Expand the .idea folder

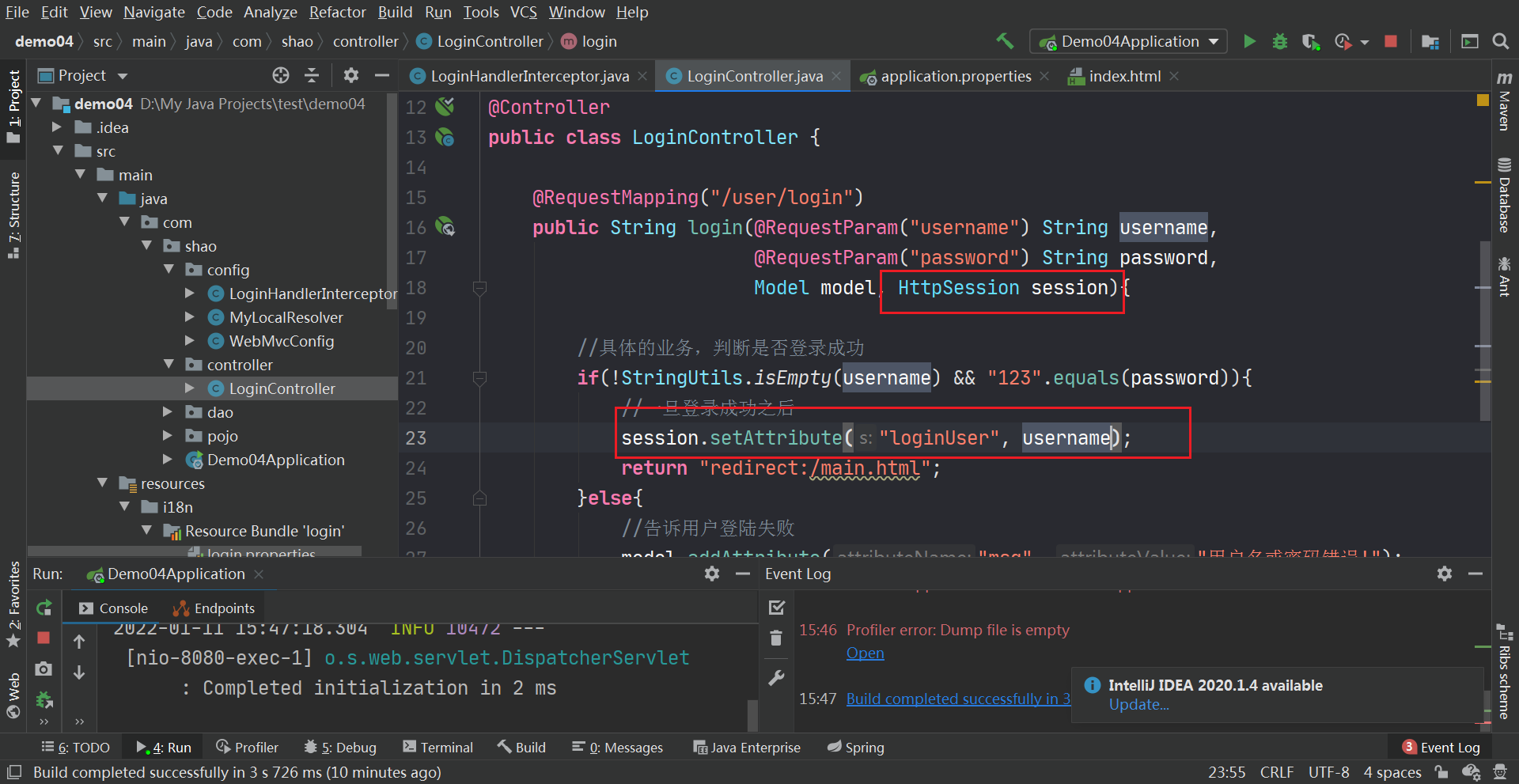pyautogui.click(x=57, y=127)
